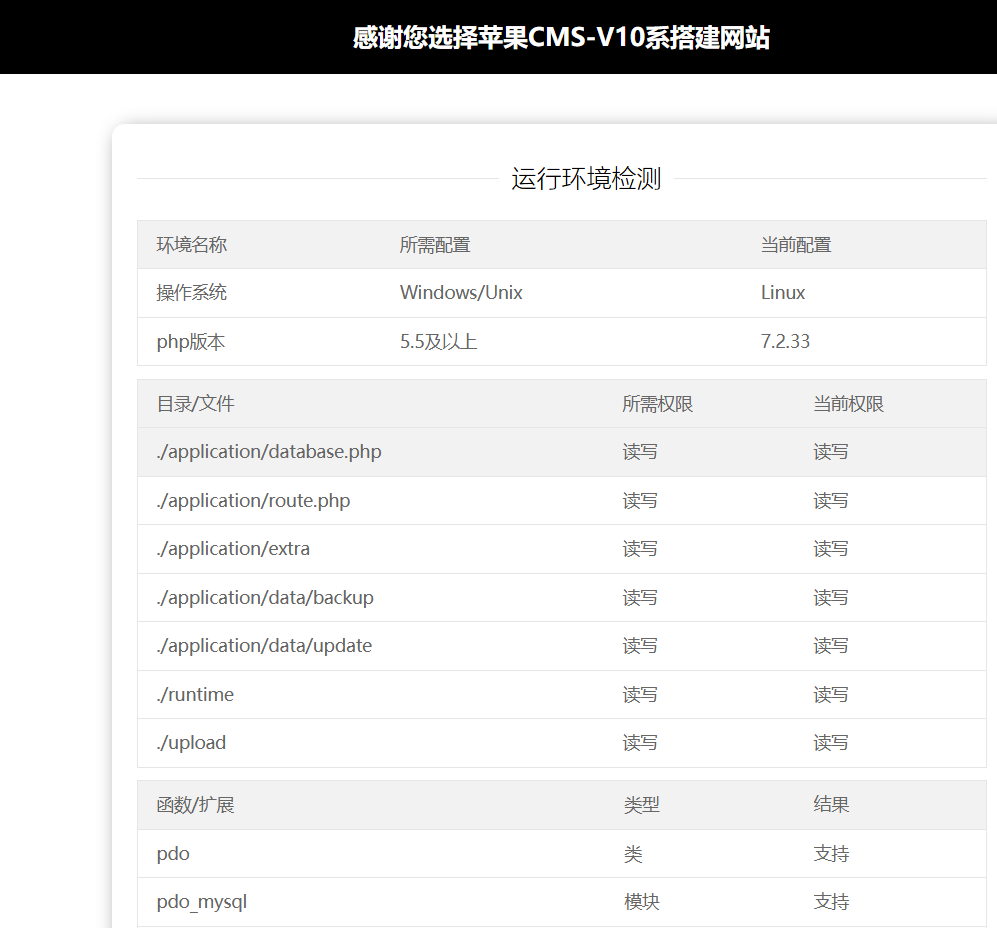This screenshot has width=997, height=928.
Task: Click 当前权限 读写 for ./application/extra
Action: point(830,549)
